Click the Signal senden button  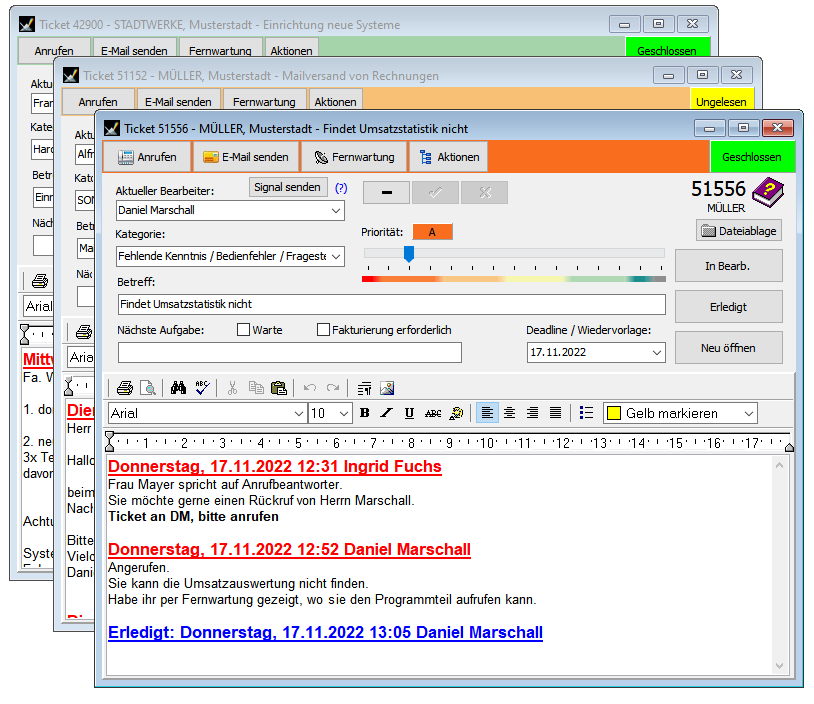[x=288, y=187]
